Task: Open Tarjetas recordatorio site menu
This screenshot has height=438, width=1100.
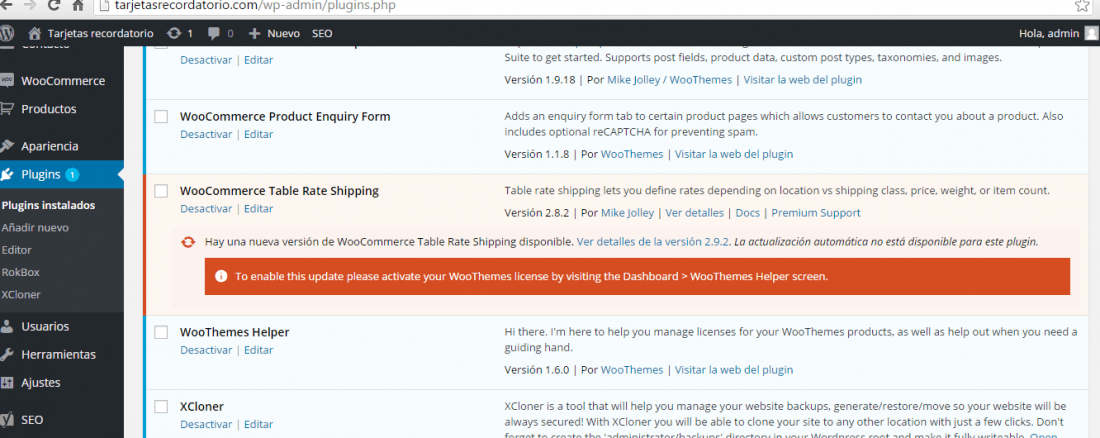Action: click(100, 33)
